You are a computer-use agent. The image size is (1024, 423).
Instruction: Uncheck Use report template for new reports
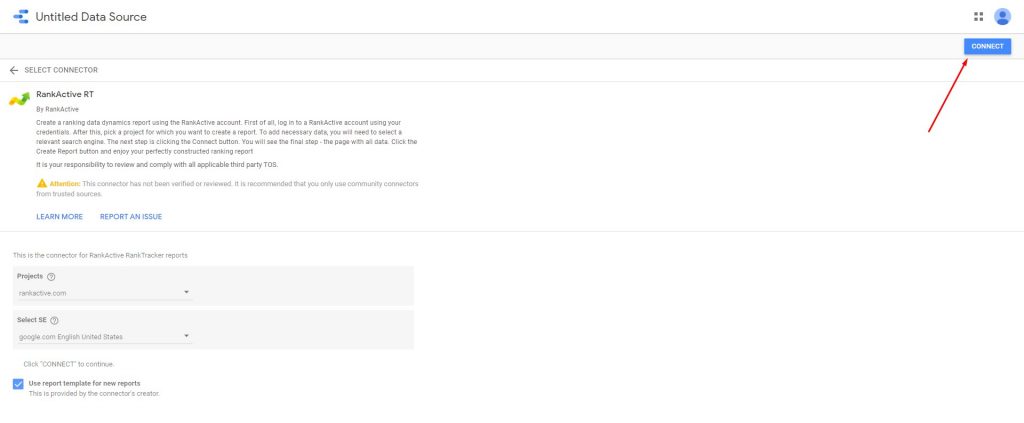(18, 384)
